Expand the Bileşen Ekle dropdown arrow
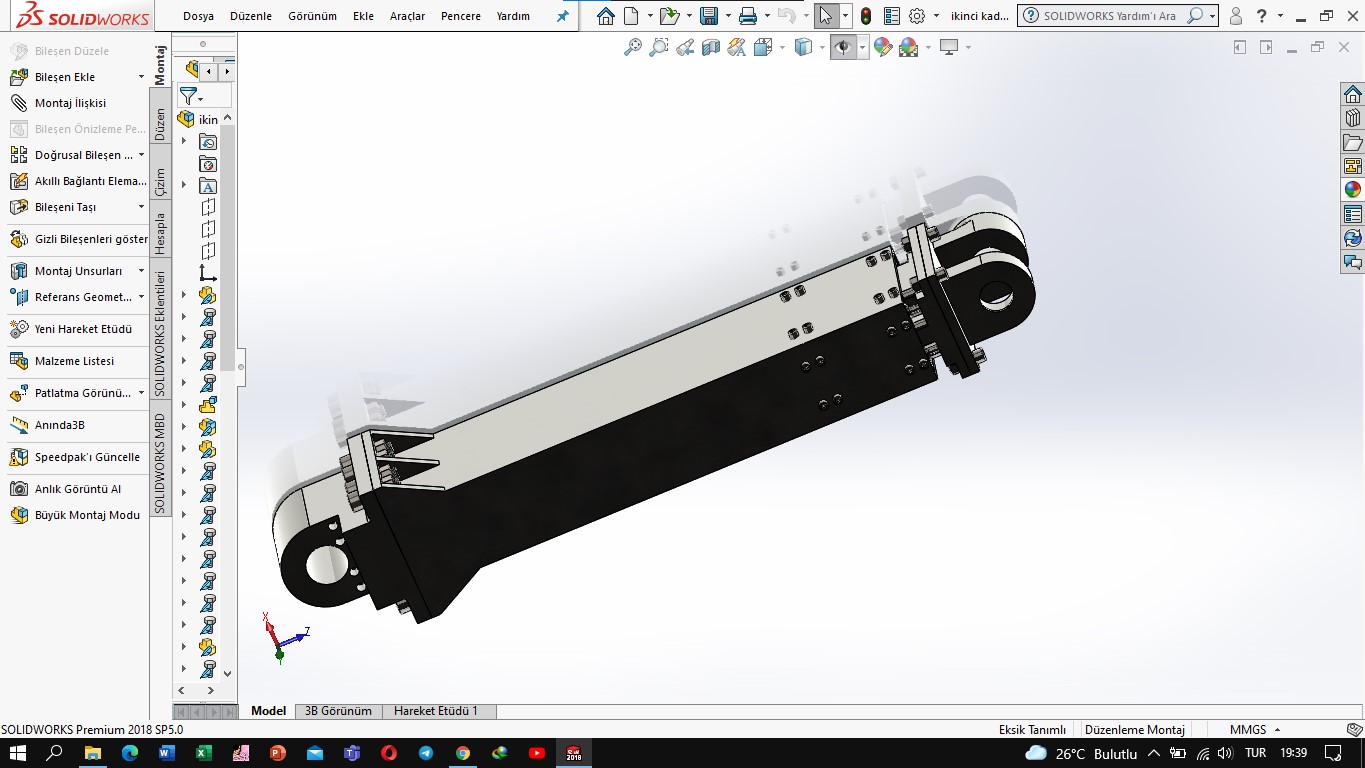Screen dimensions: 1365x768 [141, 77]
